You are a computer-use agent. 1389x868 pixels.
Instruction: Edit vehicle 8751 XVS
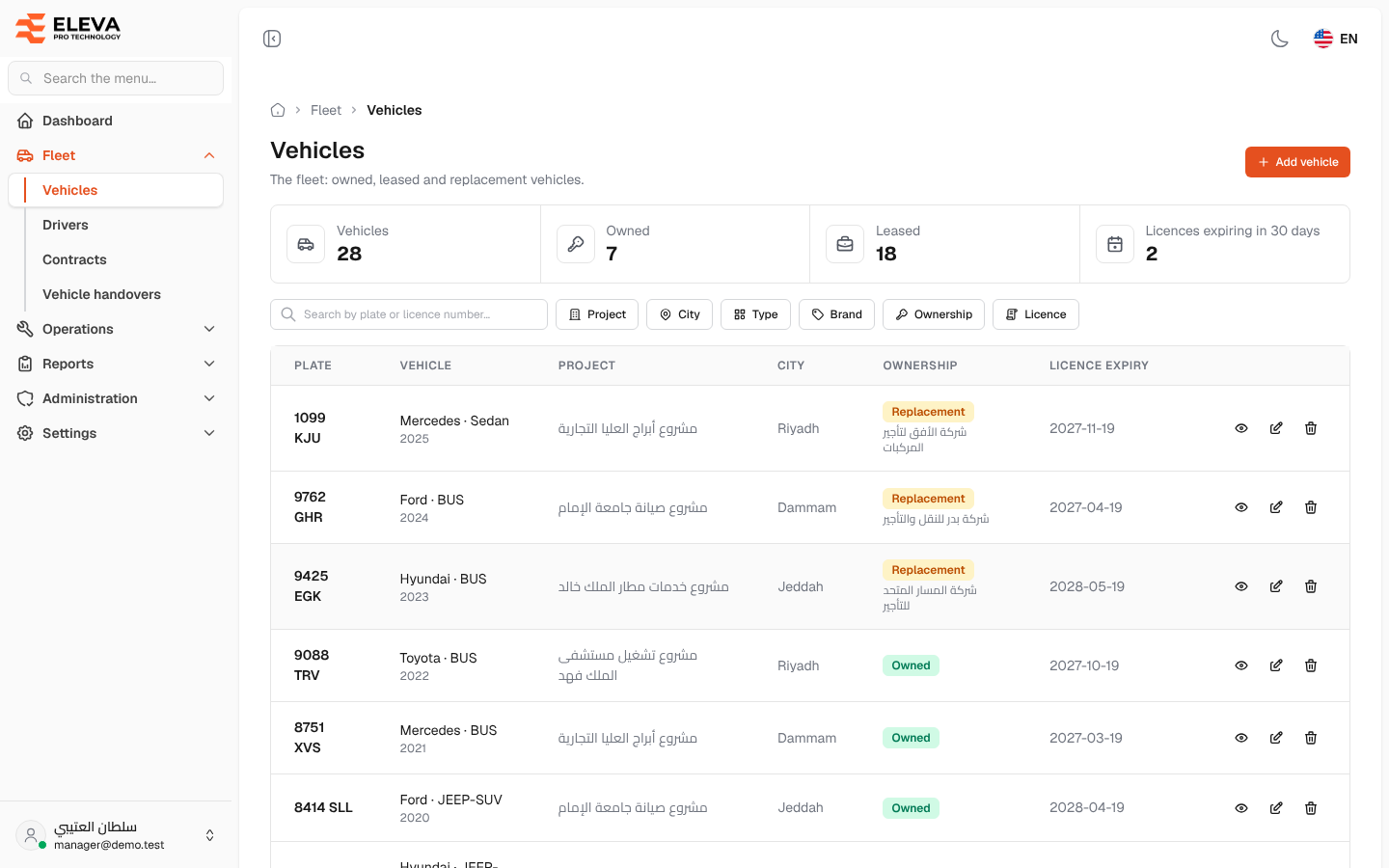point(1276,738)
